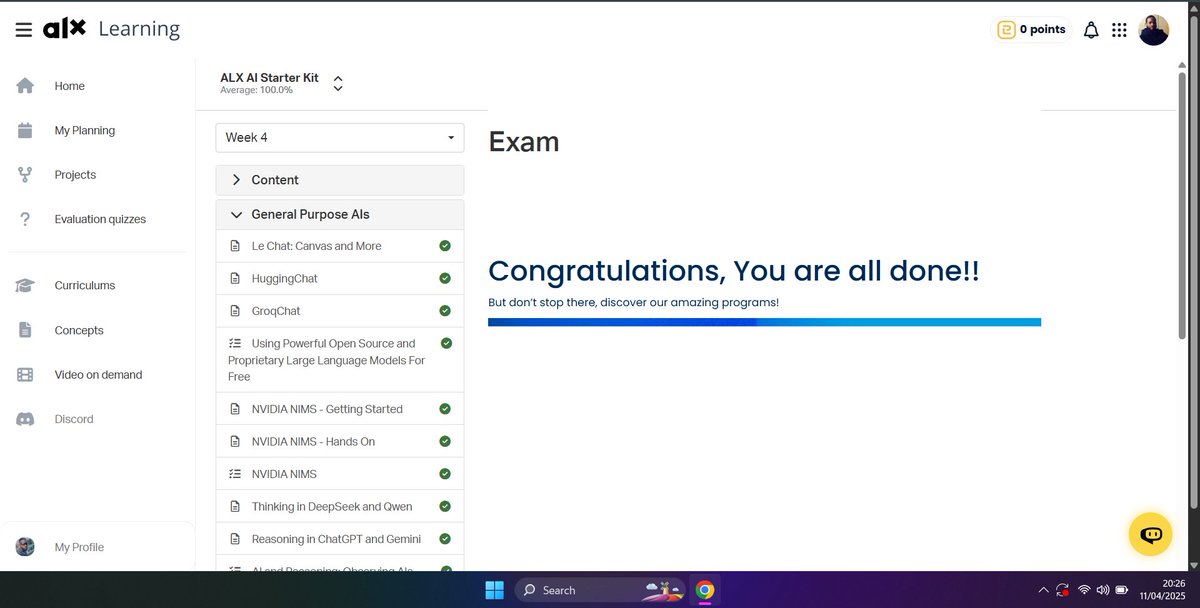1200x608 pixels.
Task: Click green checkmark beside Le Chat
Action: tap(445, 246)
